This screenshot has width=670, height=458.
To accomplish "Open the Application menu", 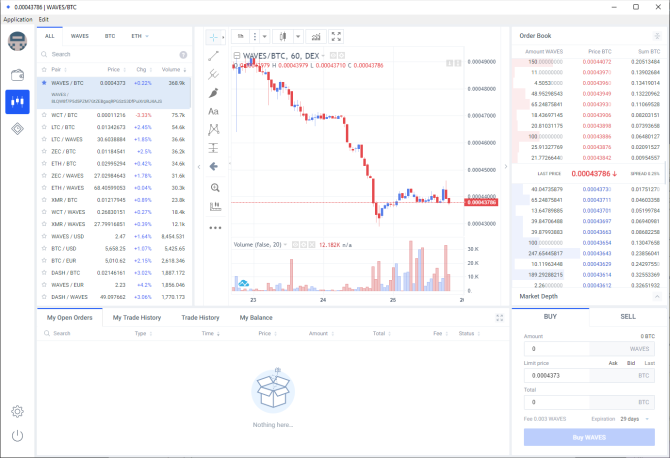I will click(18, 19).
